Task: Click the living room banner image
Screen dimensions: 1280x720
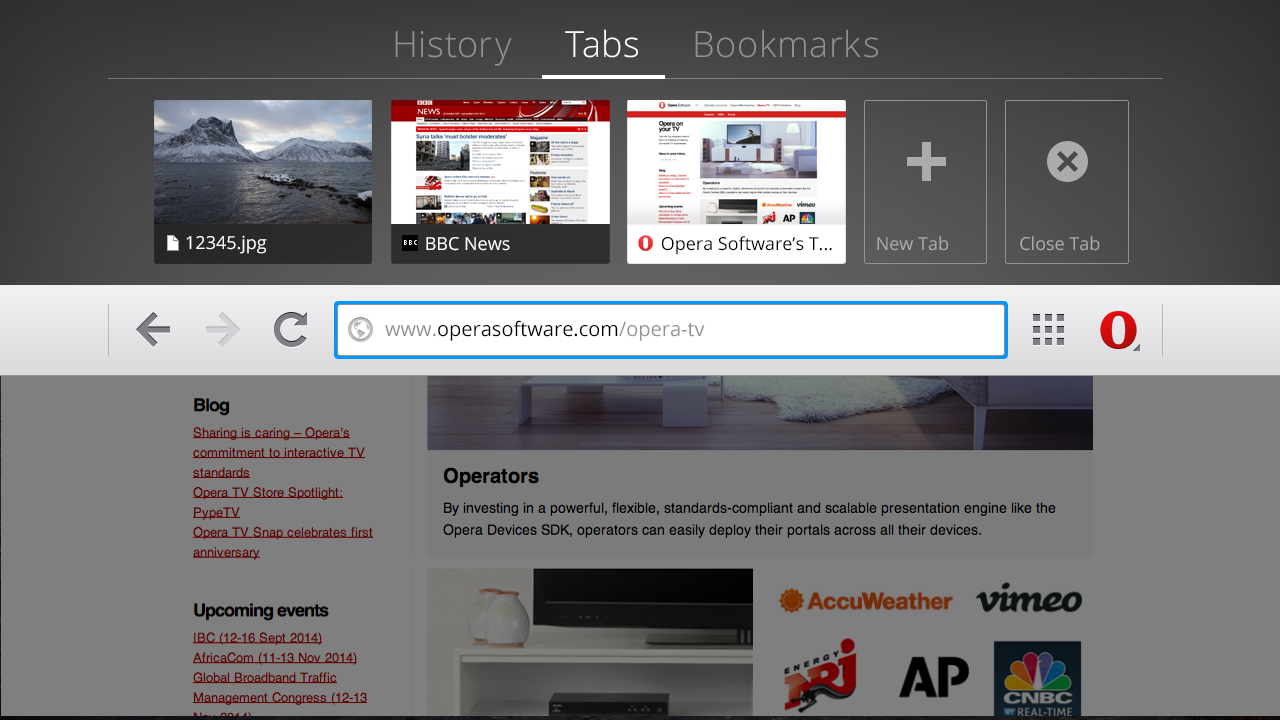Action: point(760,413)
